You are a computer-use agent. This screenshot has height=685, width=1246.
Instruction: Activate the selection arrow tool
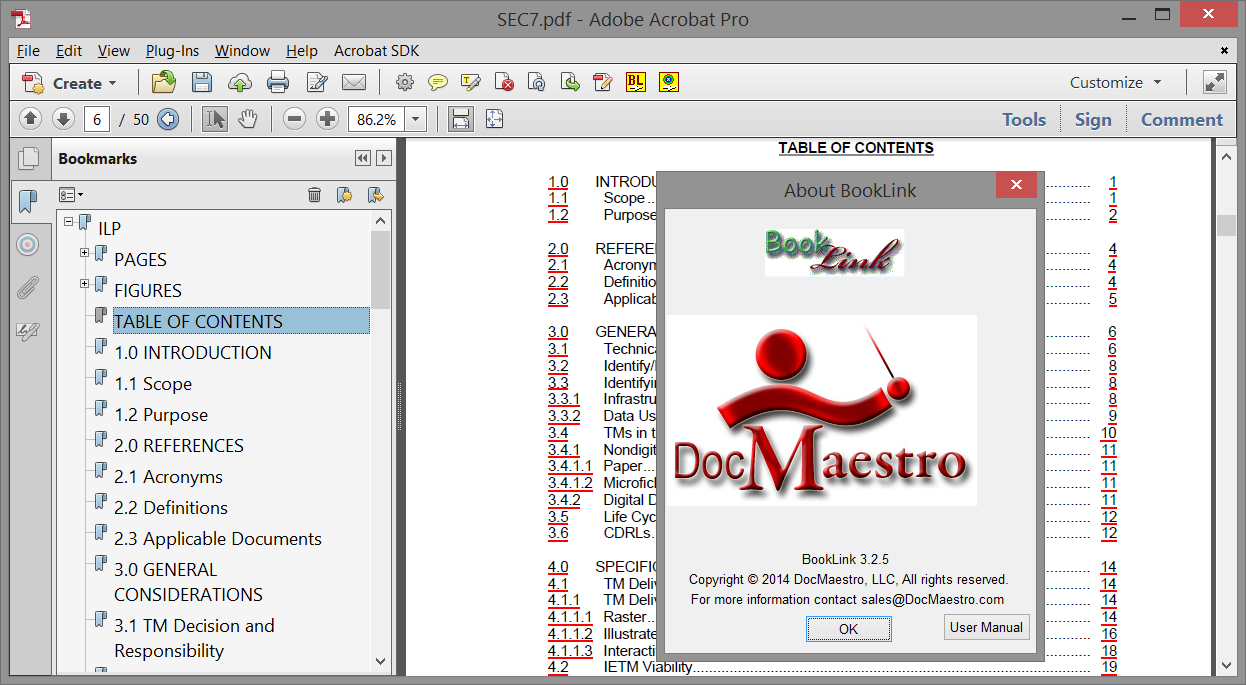[214, 119]
